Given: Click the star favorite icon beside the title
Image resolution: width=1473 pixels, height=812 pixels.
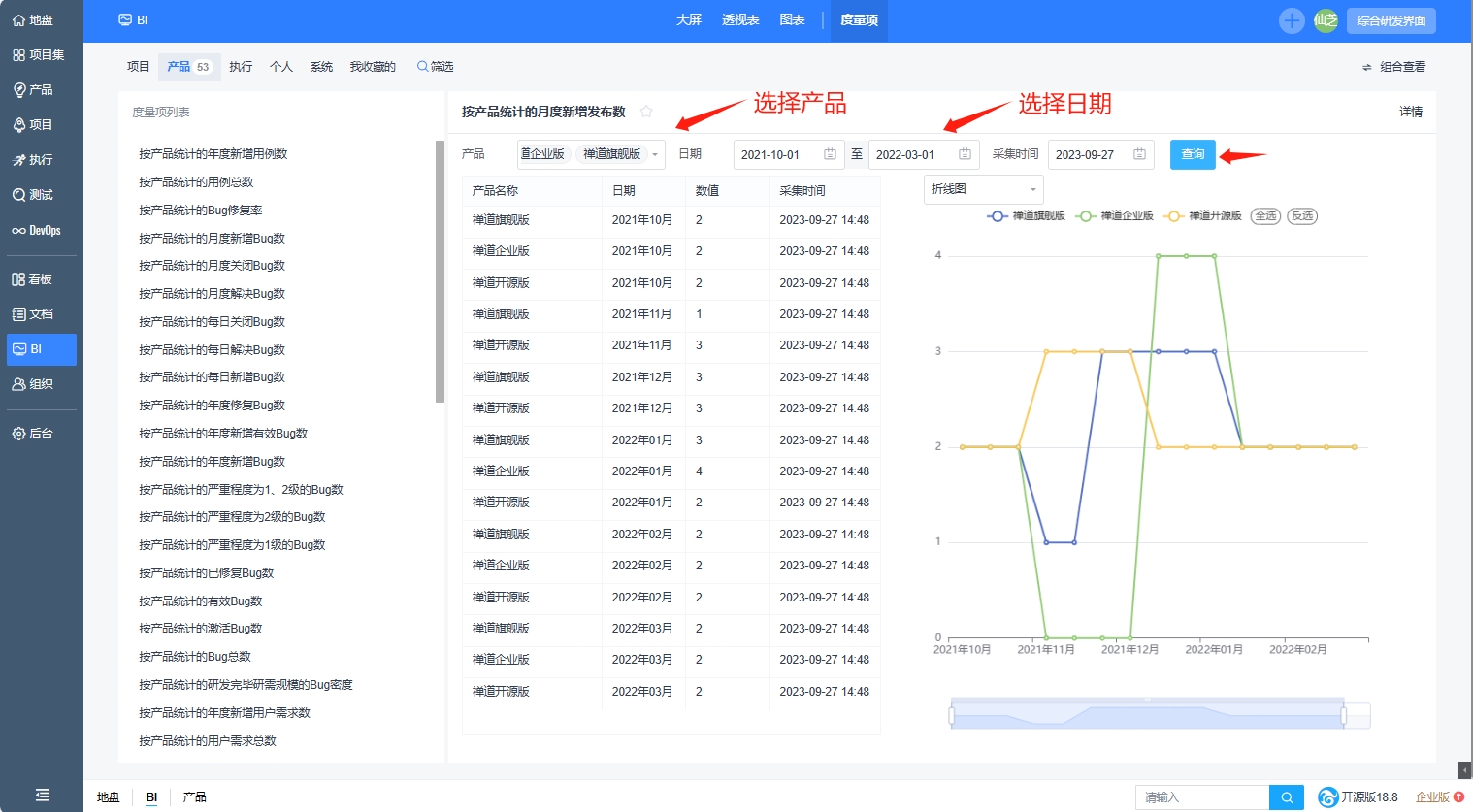Looking at the screenshot, I should coord(646,112).
